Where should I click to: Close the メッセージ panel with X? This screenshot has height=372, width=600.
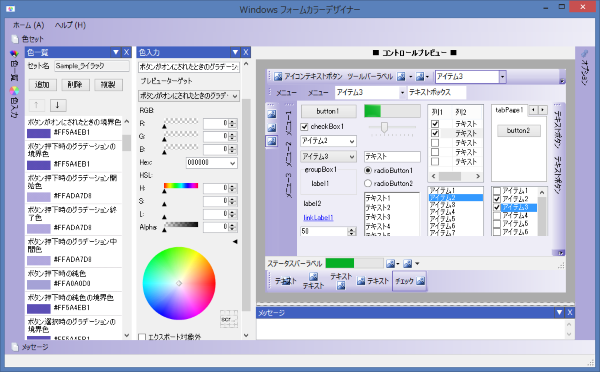pyautogui.click(x=570, y=312)
